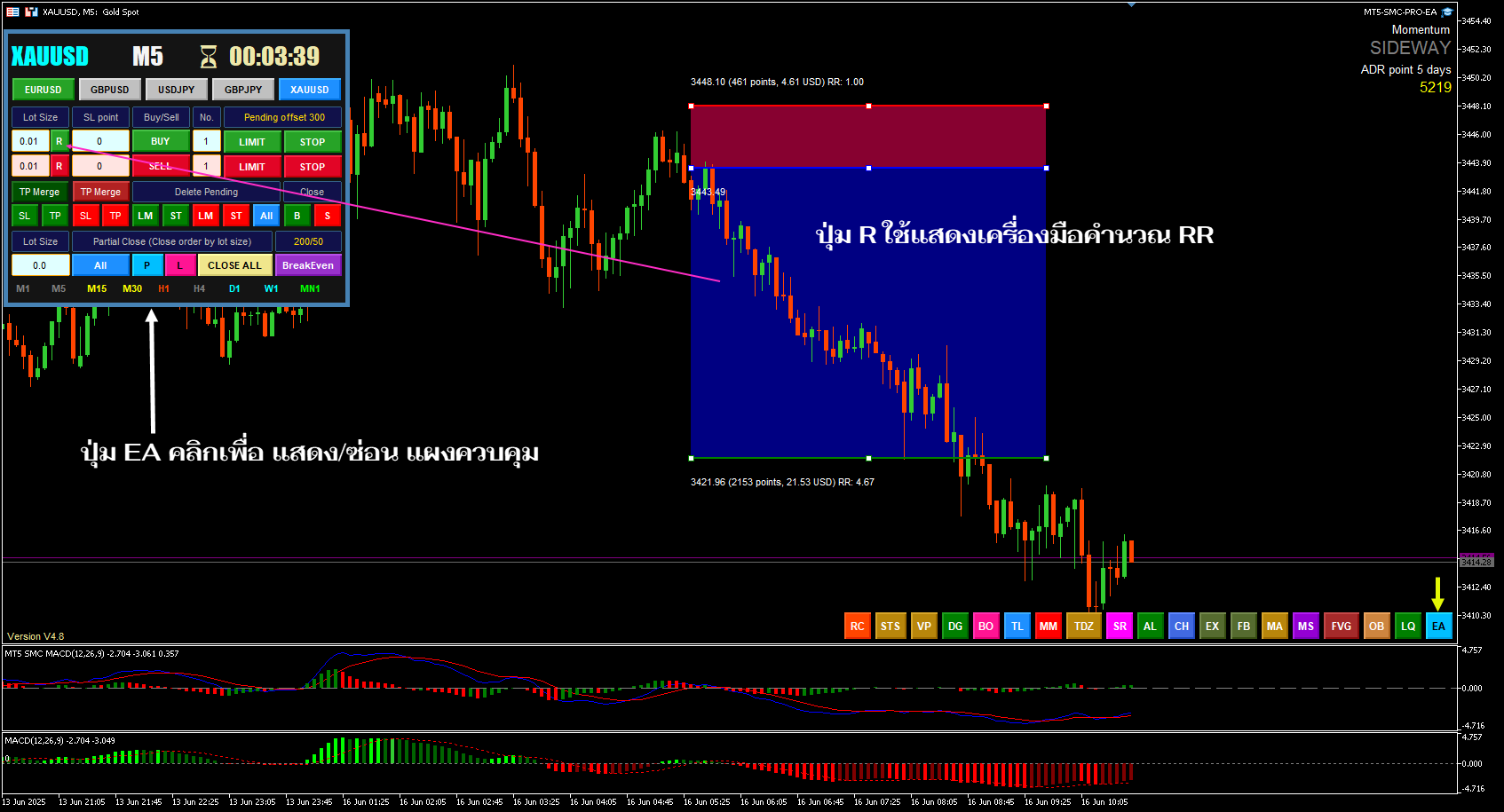Click the TDZ toolbar button
The image size is (1504, 812).
point(1083,626)
